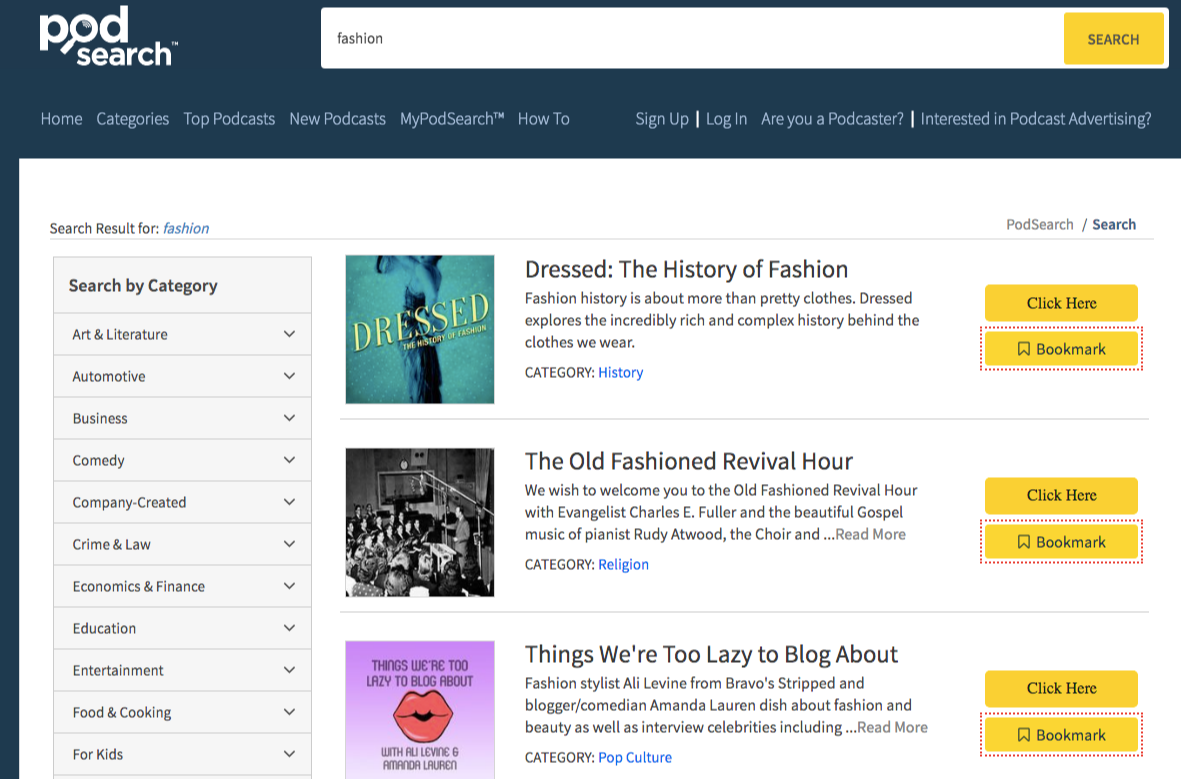This screenshot has height=779, width=1181.
Task: Open Dressed: The History of Fashion title
Action: click(x=686, y=270)
